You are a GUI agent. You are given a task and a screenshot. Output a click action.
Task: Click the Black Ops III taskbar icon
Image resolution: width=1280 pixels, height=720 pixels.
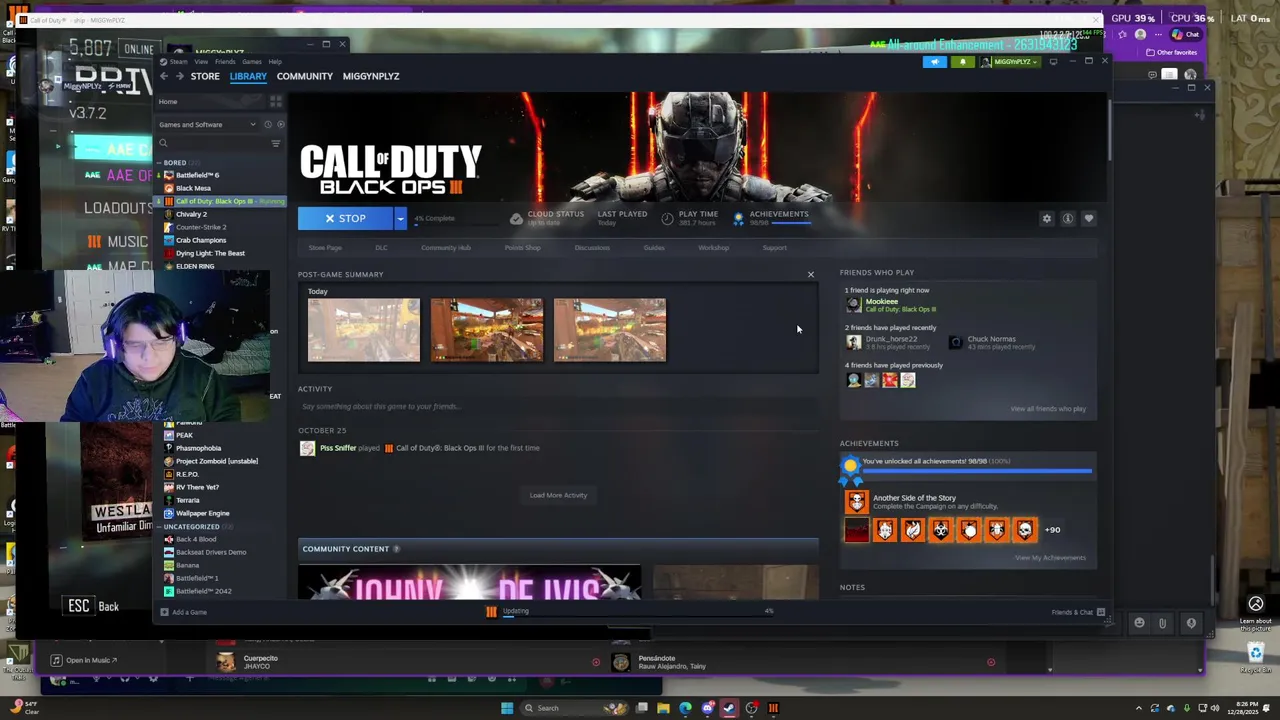773,708
